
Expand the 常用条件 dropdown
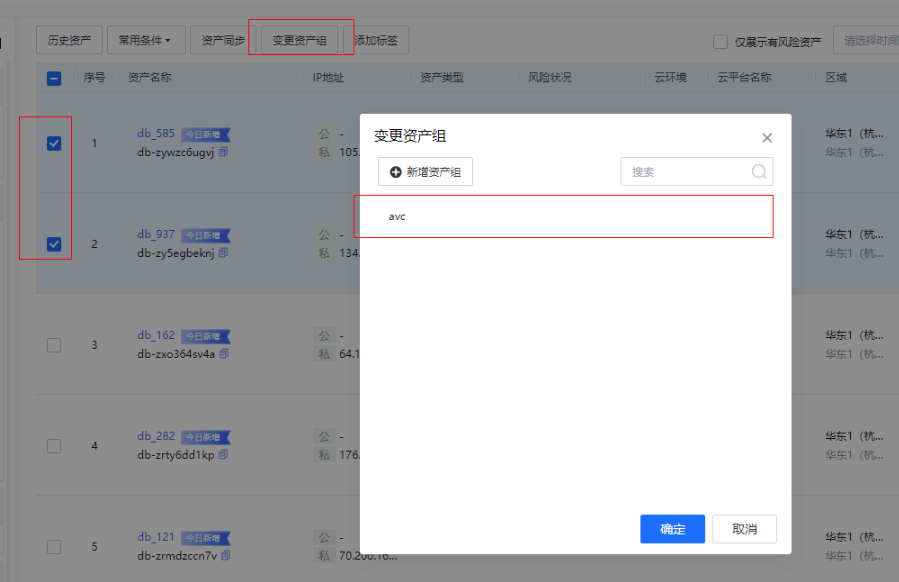point(145,41)
